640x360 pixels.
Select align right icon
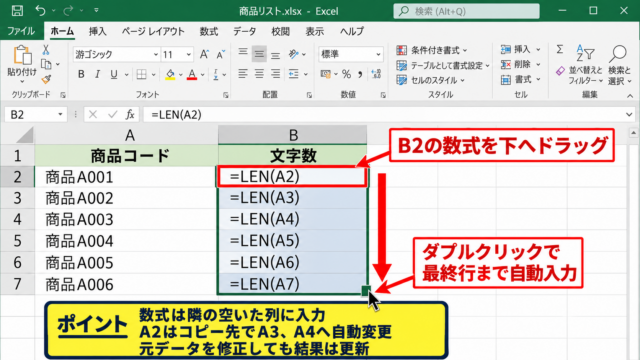point(276,74)
